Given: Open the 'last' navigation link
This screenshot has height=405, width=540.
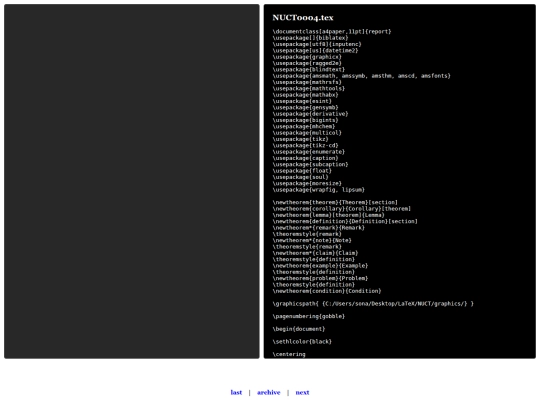Looking at the screenshot, I should pos(236,392).
